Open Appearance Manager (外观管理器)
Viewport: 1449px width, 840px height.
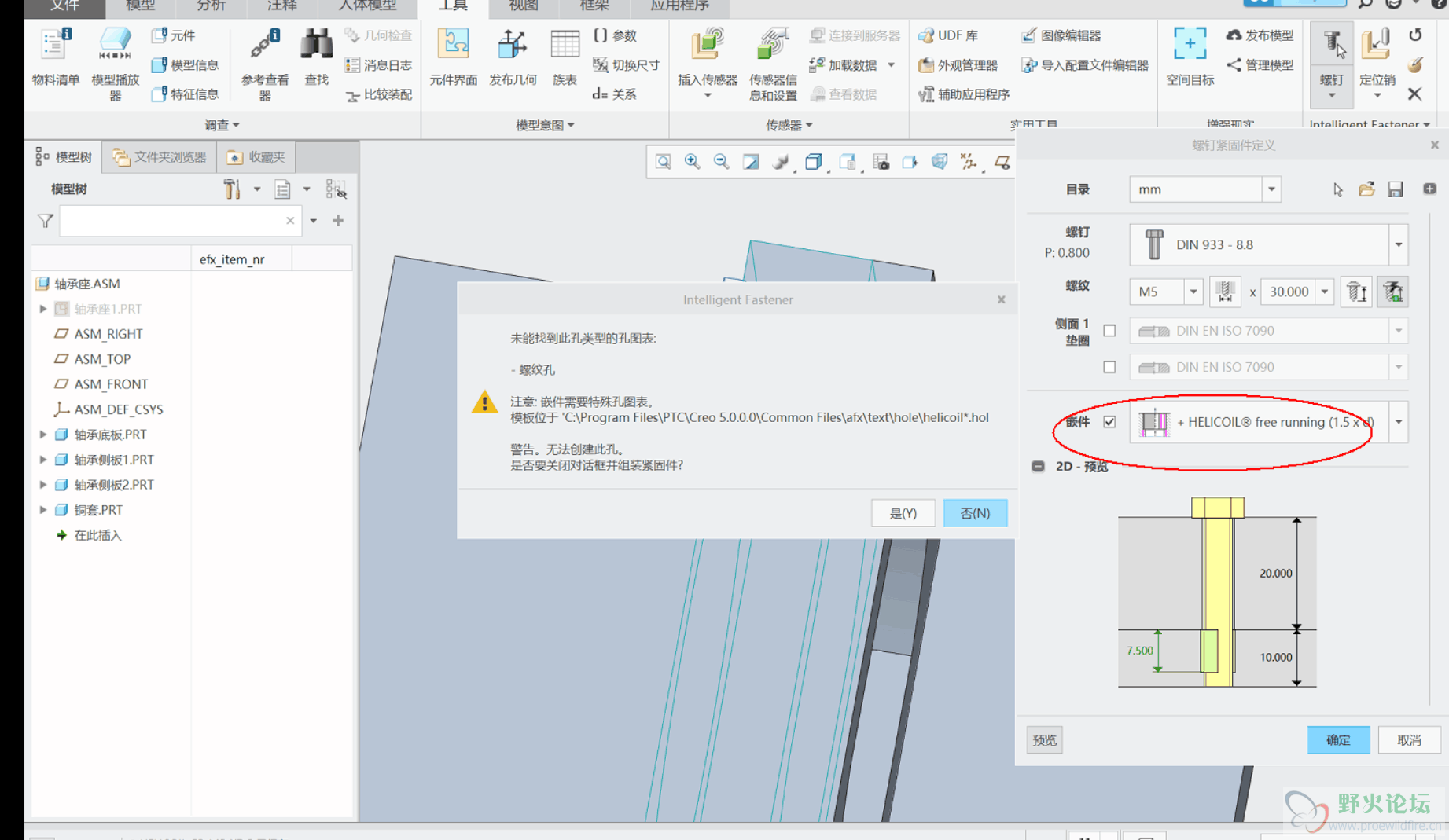tap(958, 65)
